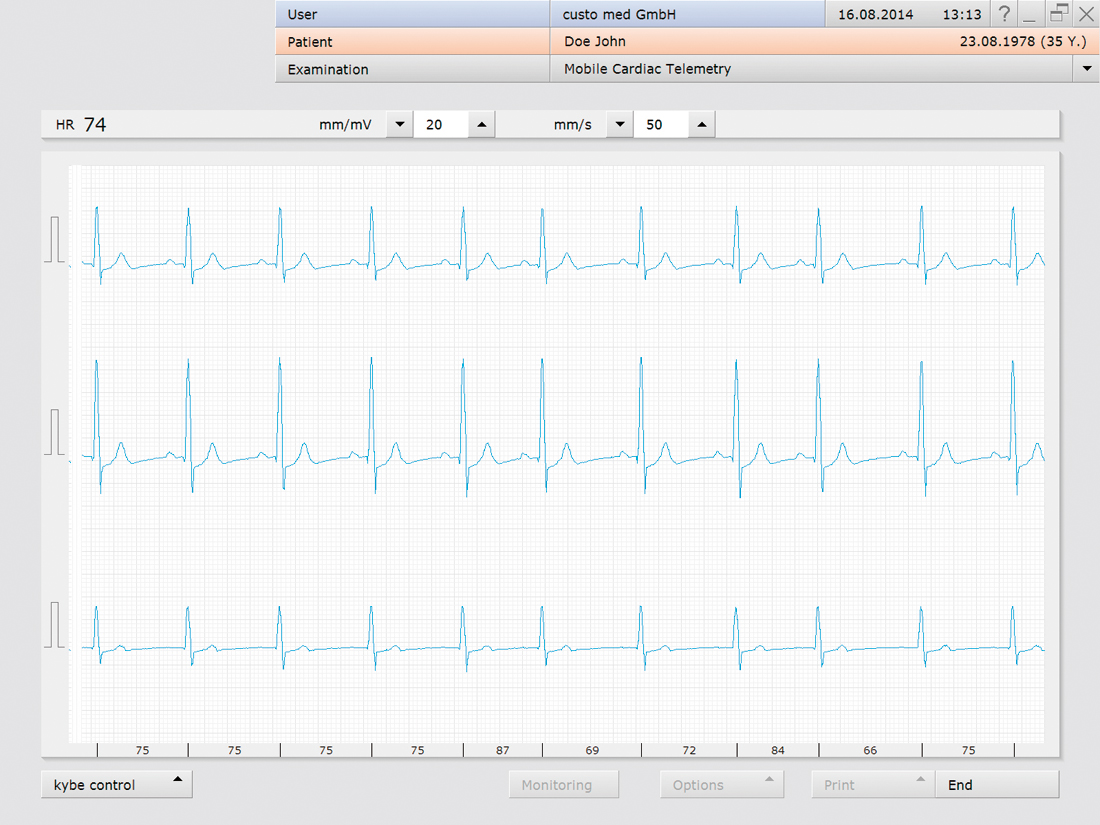Select the User row header
This screenshot has height=825, width=1100.
pyautogui.click(x=412, y=14)
